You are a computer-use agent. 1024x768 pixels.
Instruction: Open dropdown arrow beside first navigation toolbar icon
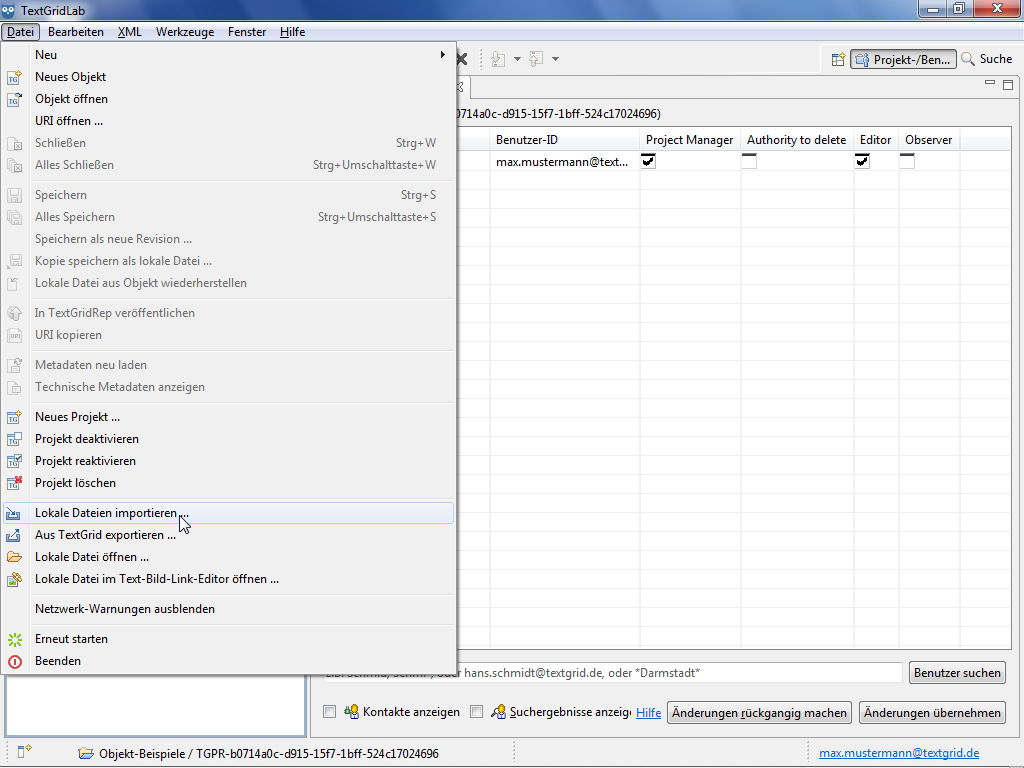coord(517,59)
